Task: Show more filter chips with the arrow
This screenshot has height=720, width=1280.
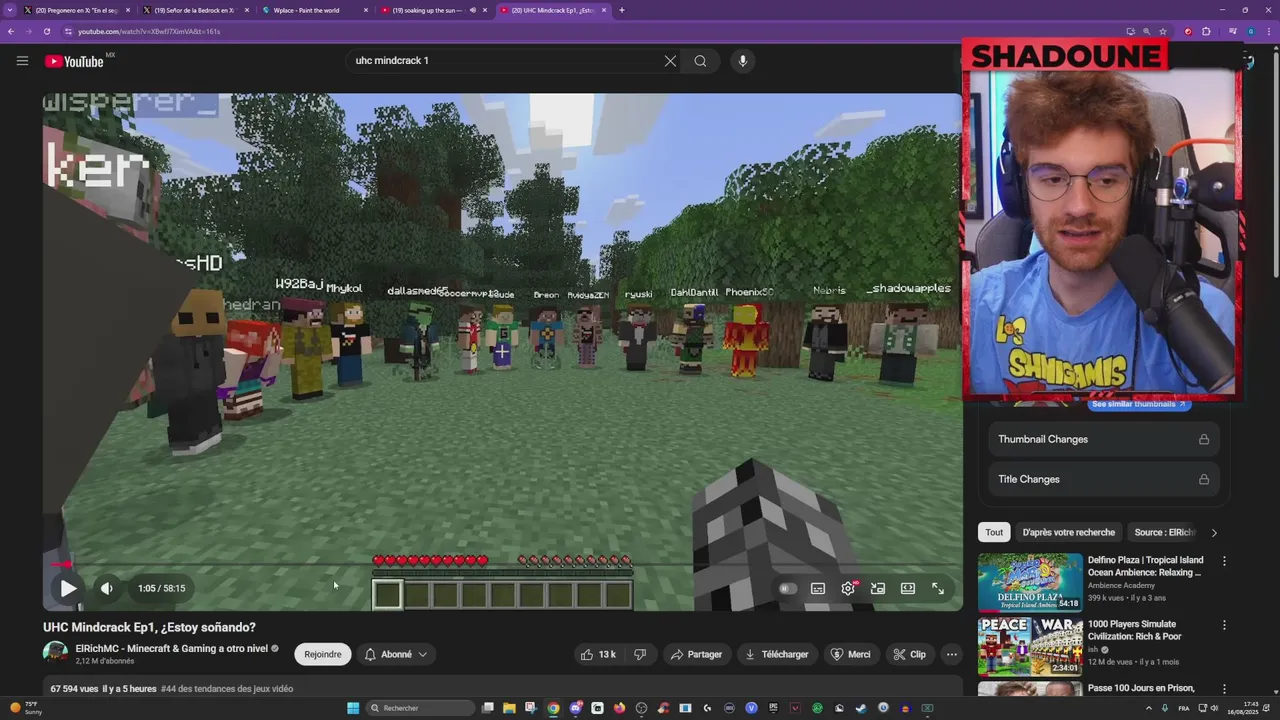Action: (x=1214, y=533)
